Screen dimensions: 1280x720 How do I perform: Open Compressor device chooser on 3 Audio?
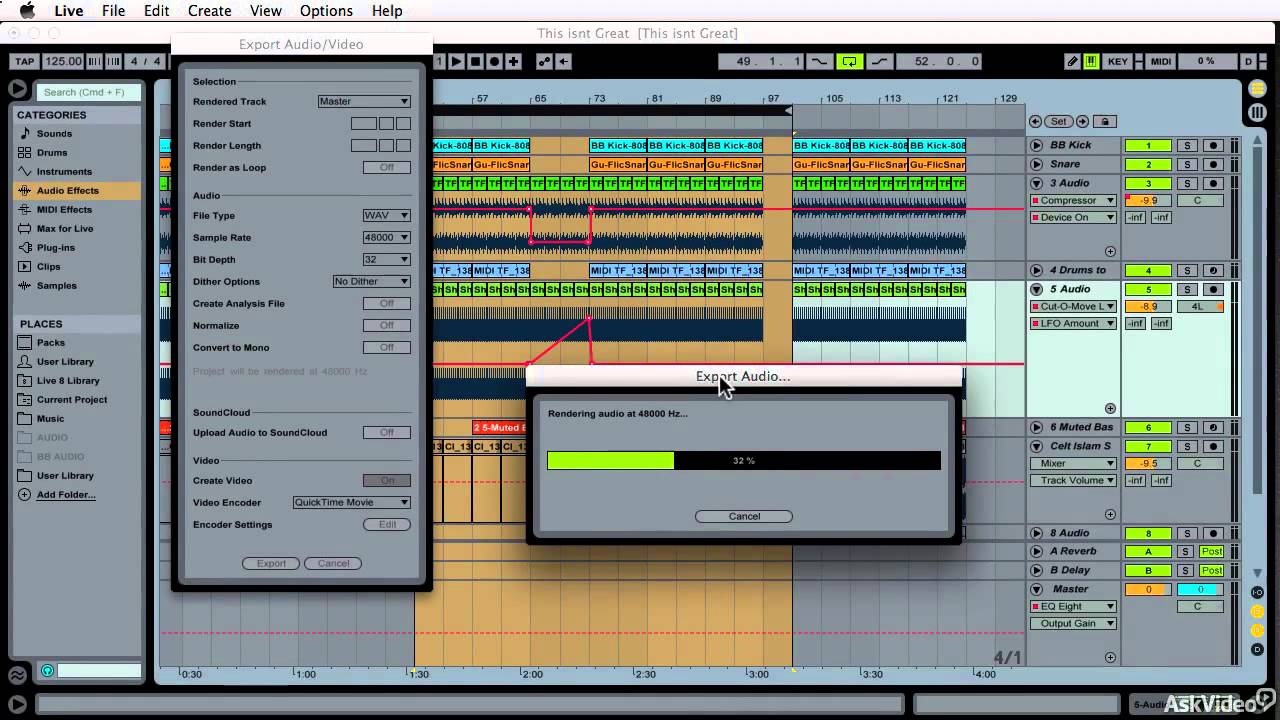[1073, 200]
